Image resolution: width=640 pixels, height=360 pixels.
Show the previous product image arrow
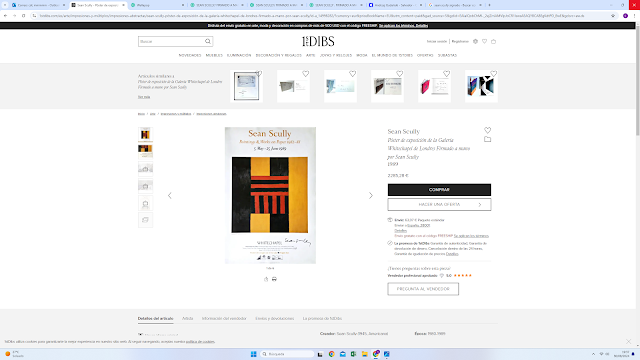(x=170, y=196)
